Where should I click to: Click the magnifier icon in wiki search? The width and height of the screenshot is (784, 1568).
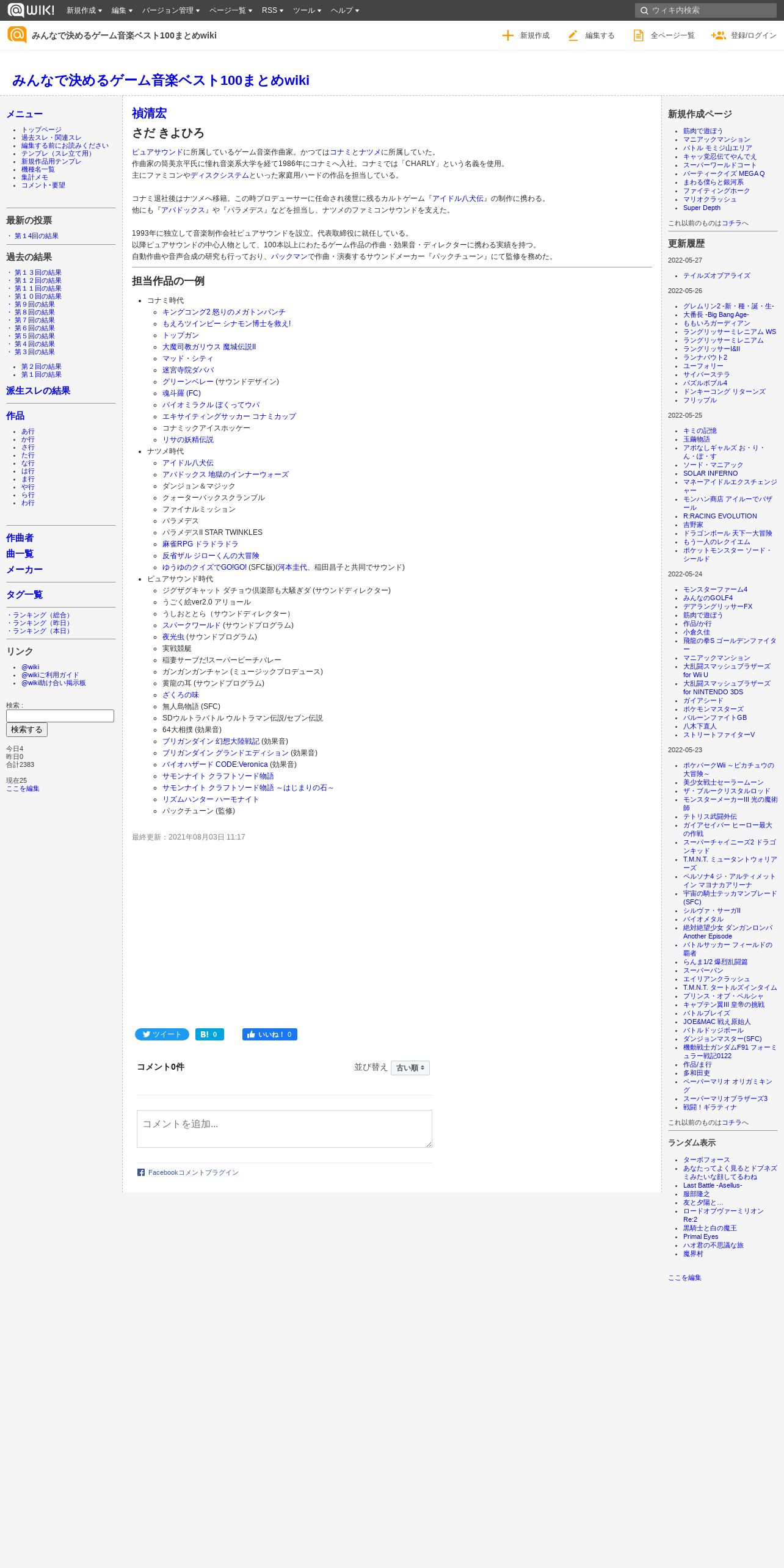(644, 10)
